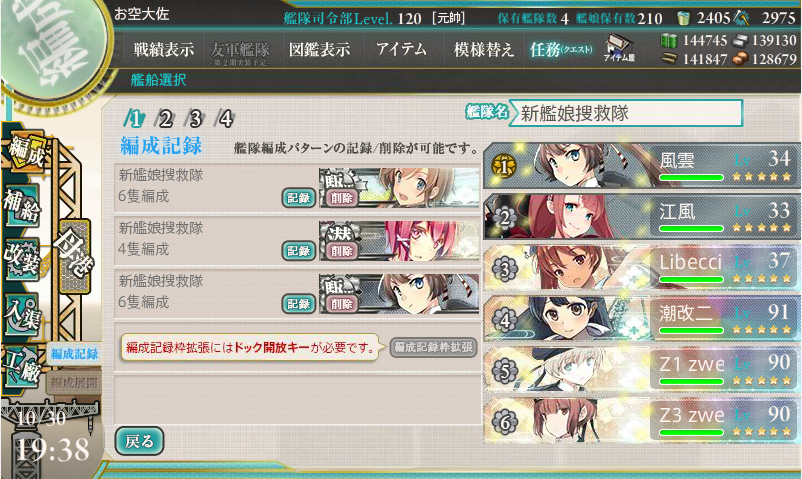The width and height of the screenshot is (802, 479).
Task: Open the アイテム屋 shop icon
Action: pos(618,49)
